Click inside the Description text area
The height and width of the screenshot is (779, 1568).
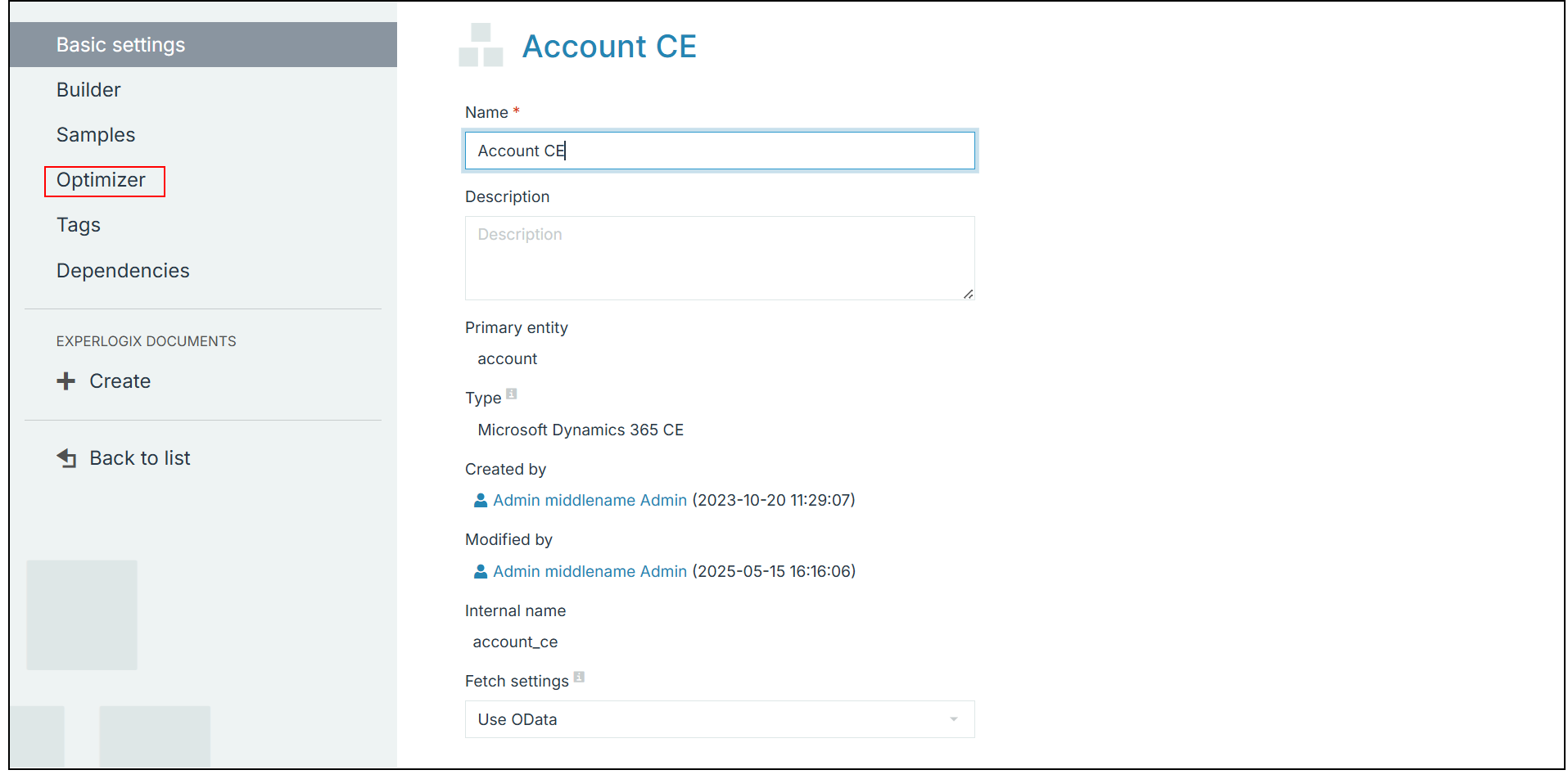720,258
